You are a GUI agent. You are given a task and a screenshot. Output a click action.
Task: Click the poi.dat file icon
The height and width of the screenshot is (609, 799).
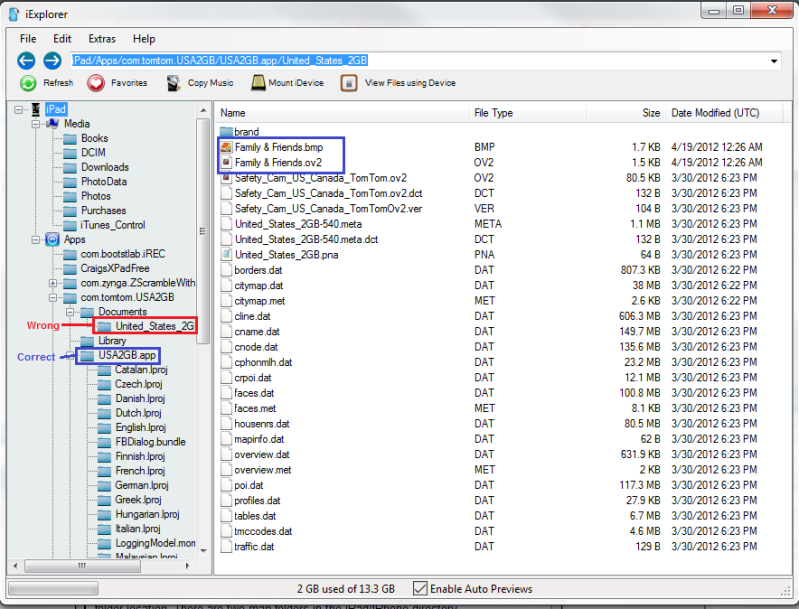point(226,485)
